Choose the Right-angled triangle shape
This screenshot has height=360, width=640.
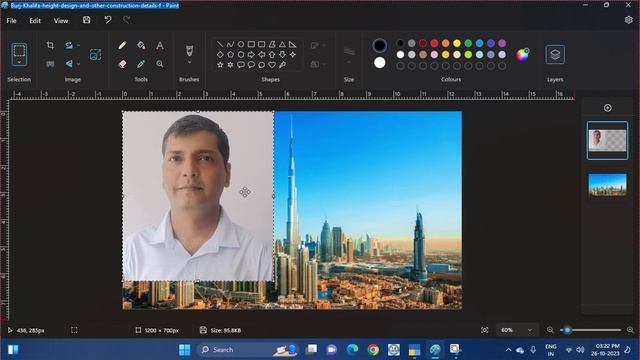pyautogui.click(x=293, y=44)
